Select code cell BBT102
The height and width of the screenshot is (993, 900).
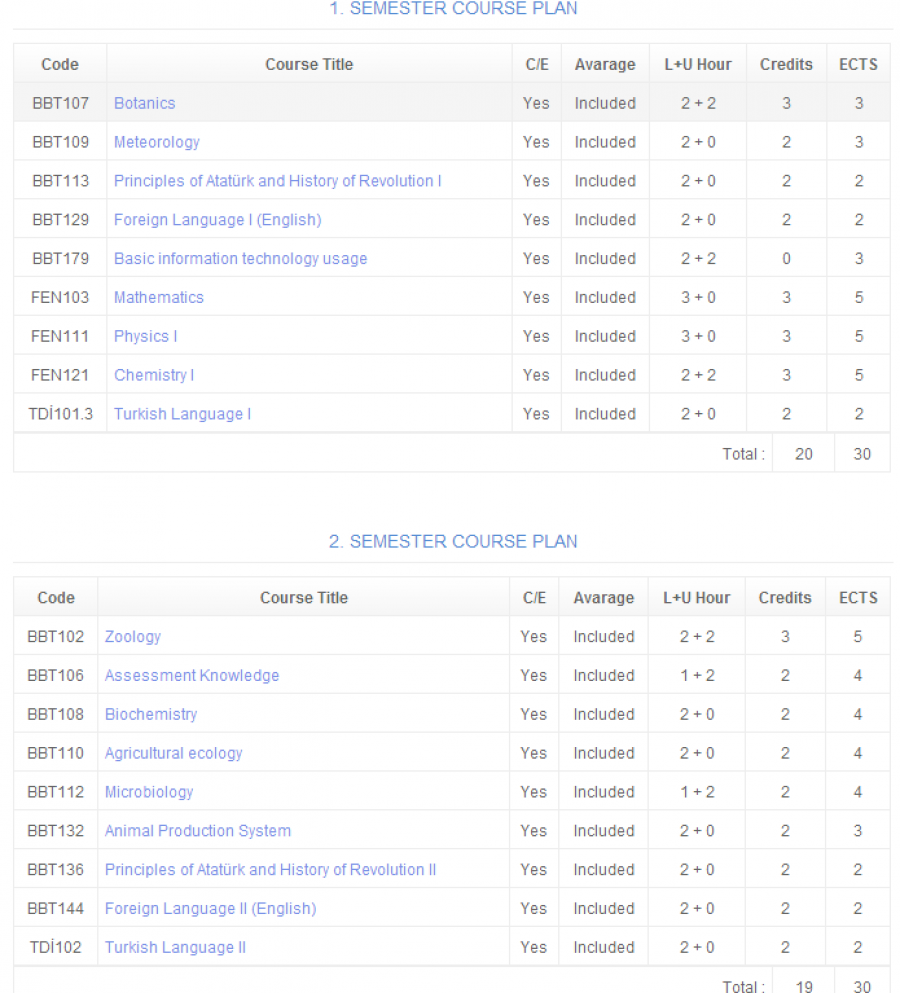[56, 636]
